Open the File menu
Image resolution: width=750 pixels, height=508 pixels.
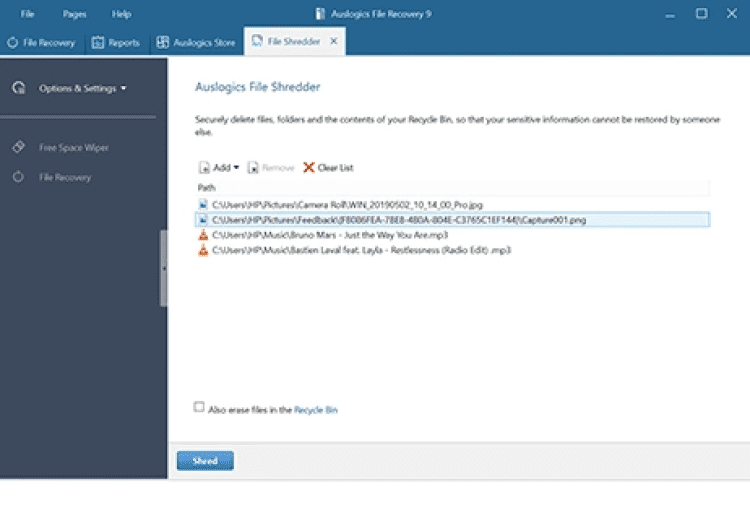tap(27, 14)
